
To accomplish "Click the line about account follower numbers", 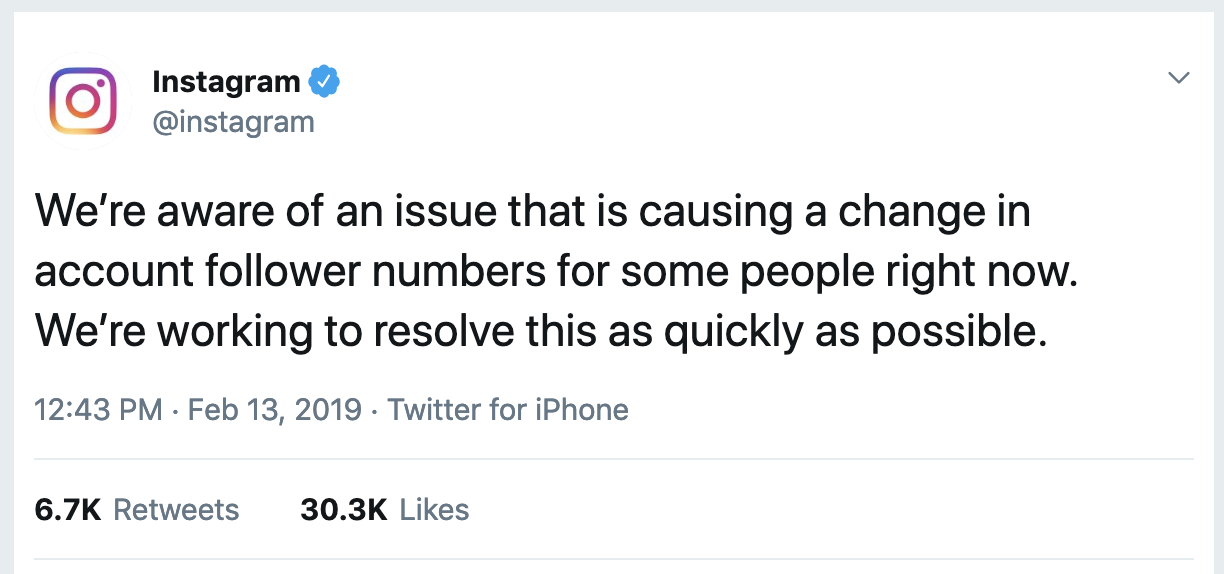I will coord(558,274).
